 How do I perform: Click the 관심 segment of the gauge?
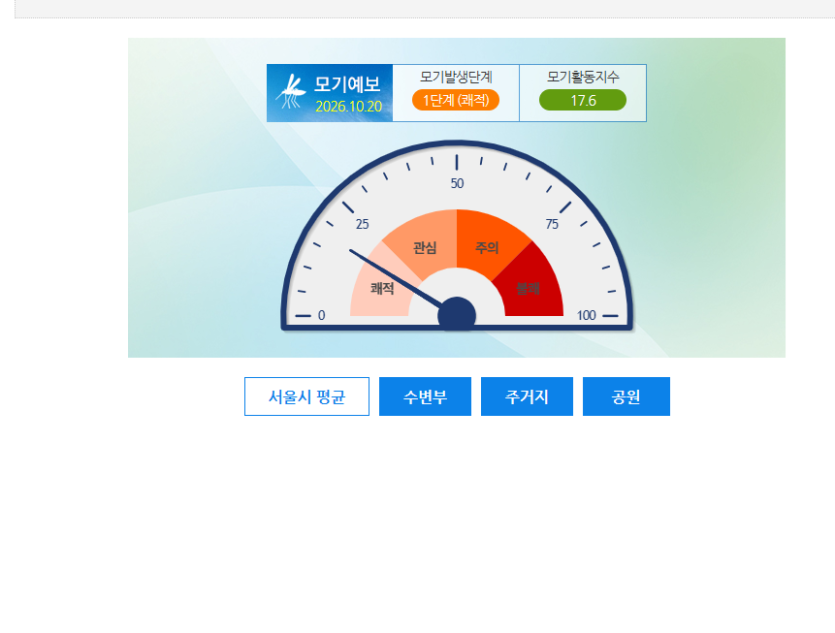pos(424,248)
